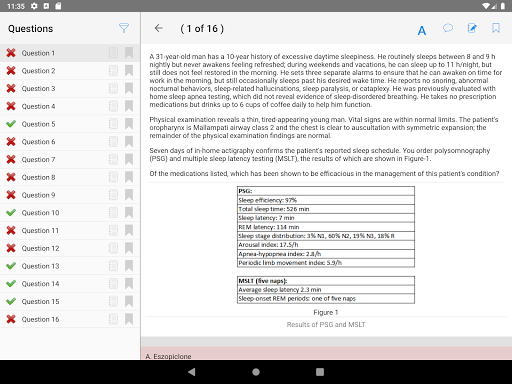Click bookmark flag on Question 10 row
Image resolution: width=512 pixels, height=384 pixels.
[129, 213]
